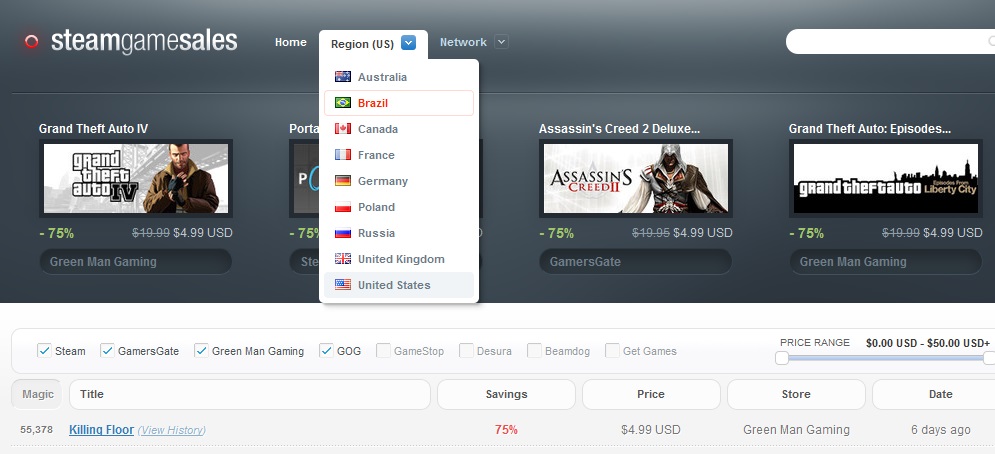
Task: Expand the Network dropdown arrow
Action: pyautogui.click(x=501, y=42)
